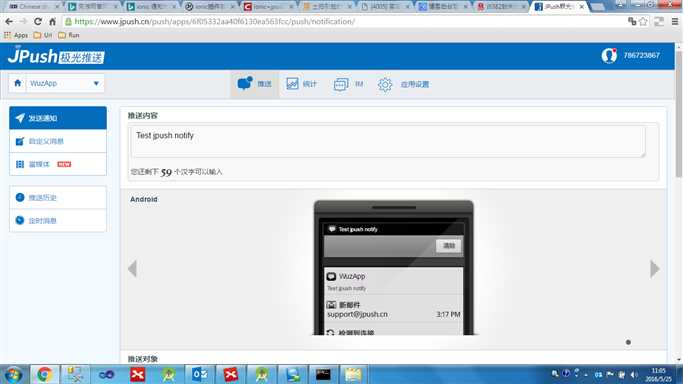Click the WuzApp notification in phone preview
The image size is (683, 384).
[x=393, y=281]
